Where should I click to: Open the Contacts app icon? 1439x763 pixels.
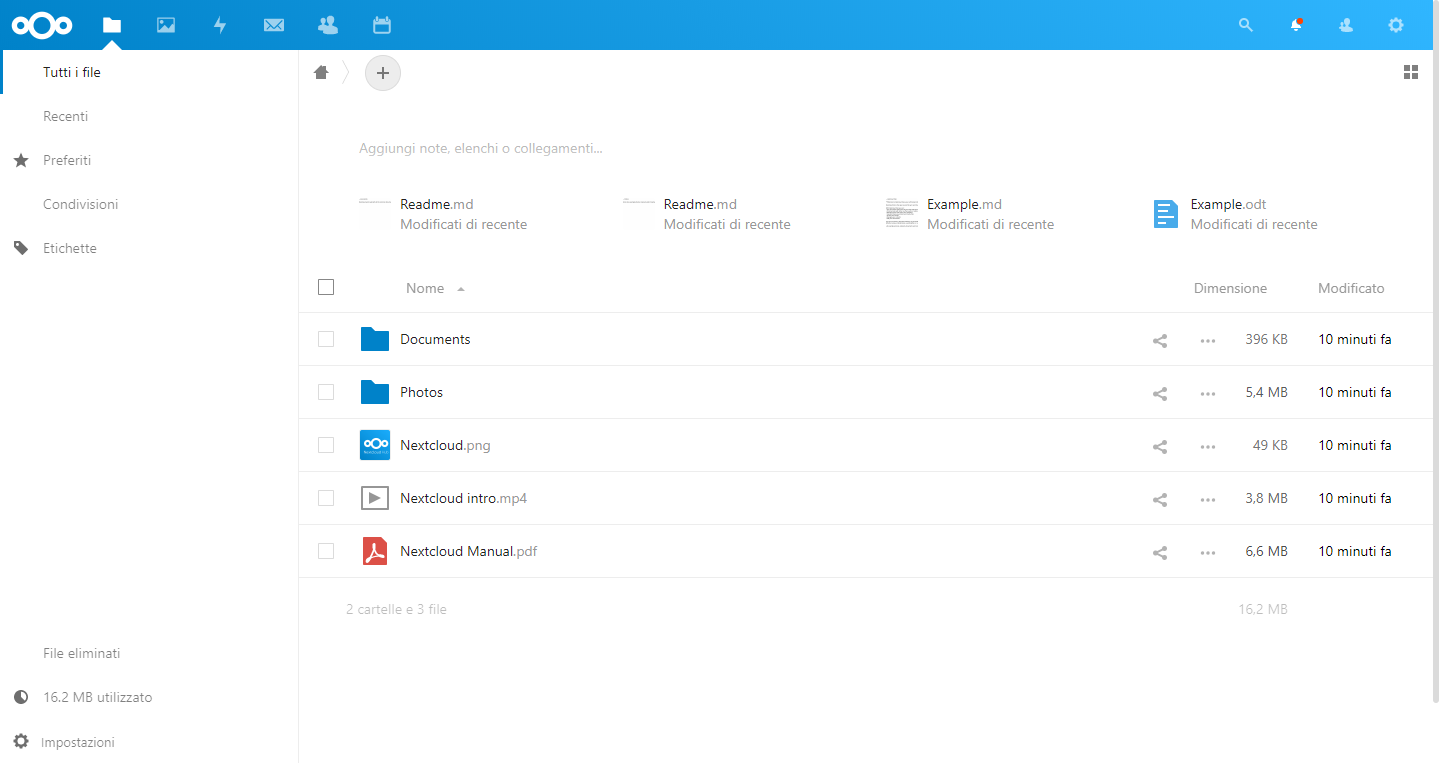[327, 25]
